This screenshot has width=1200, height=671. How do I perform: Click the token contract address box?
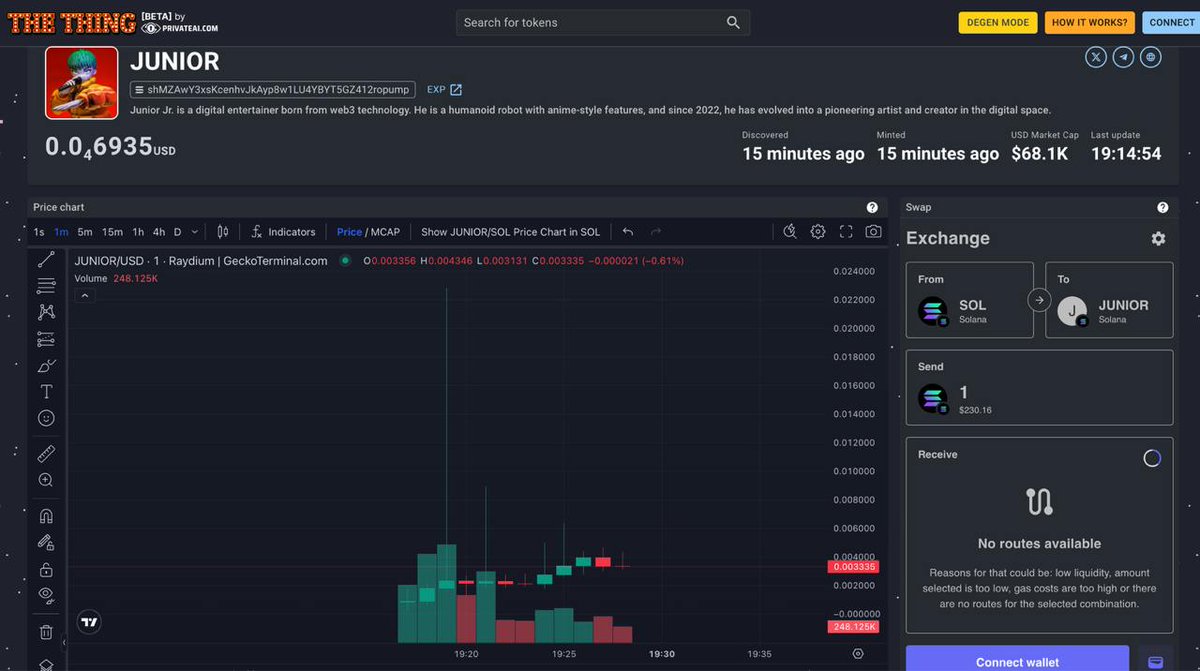coord(273,90)
